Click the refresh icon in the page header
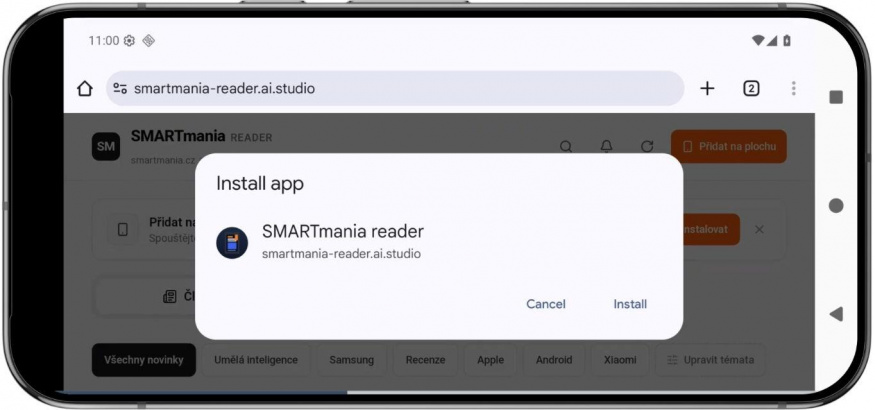The width and height of the screenshot is (875, 410). (647, 147)
